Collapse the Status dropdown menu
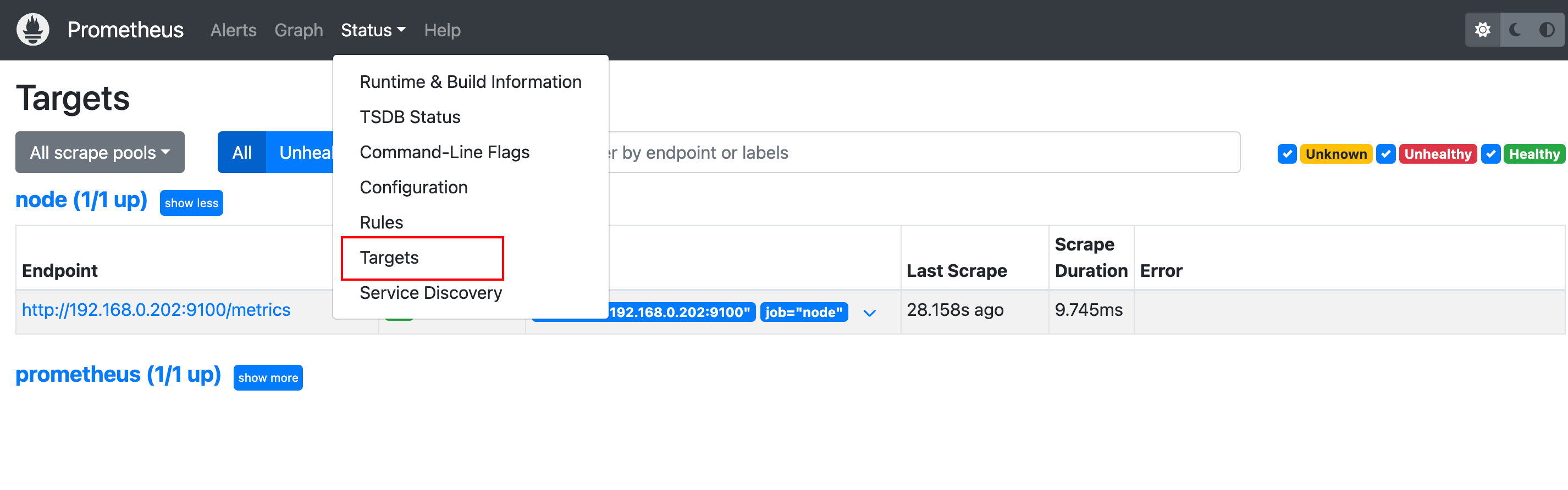This screenshot has height=490, width=1568. pyautogui.click(x=373, y=30)
